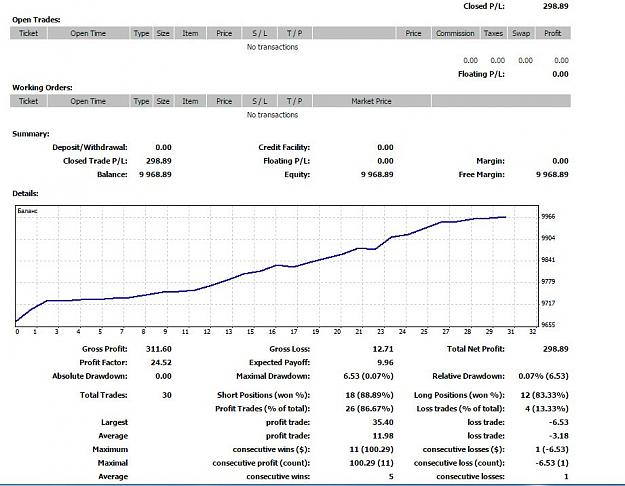
Task: Click the 'Closed Trade P/L:' label
Action: [95, 161]
